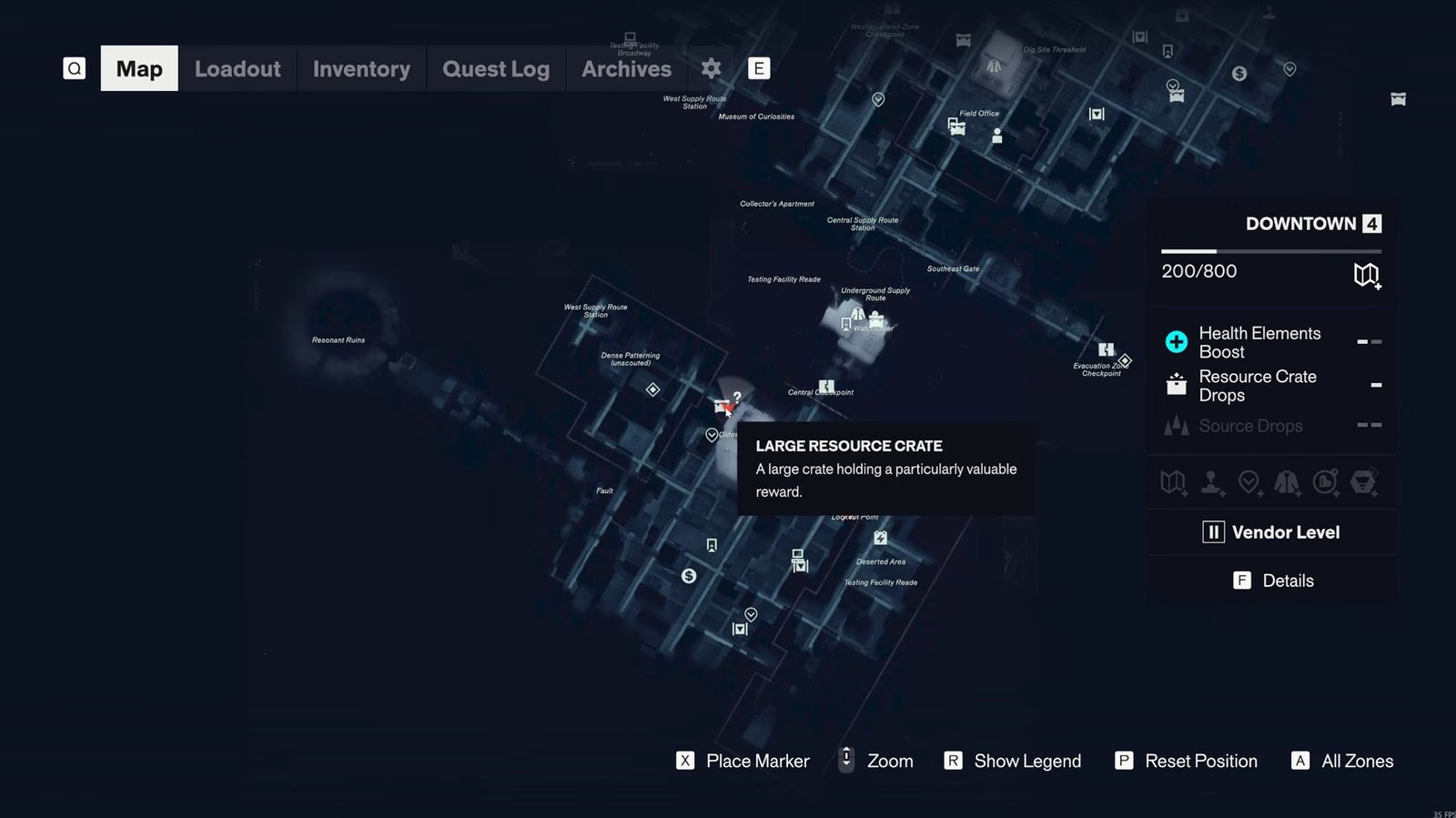1456x818 pixels.
Task: Click the Collector's Apartment label
Action: pos(777,204)
